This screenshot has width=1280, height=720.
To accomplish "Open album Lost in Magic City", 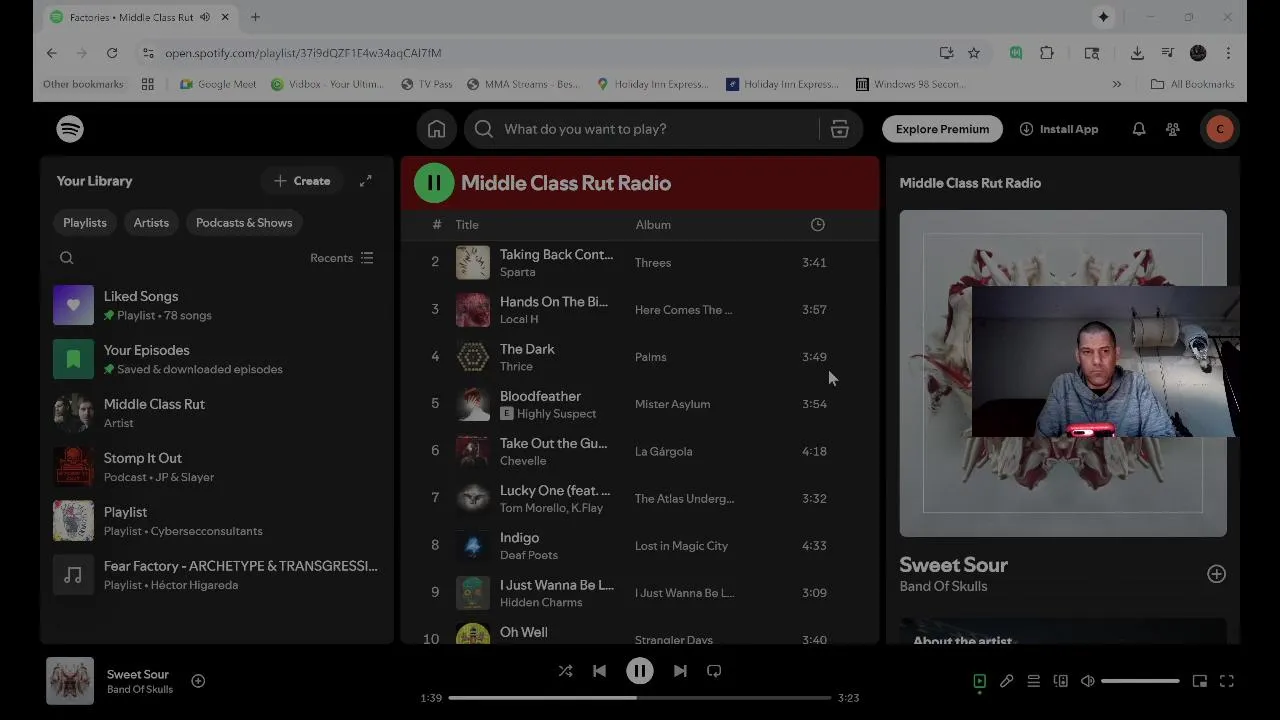I will click(681, 546).
